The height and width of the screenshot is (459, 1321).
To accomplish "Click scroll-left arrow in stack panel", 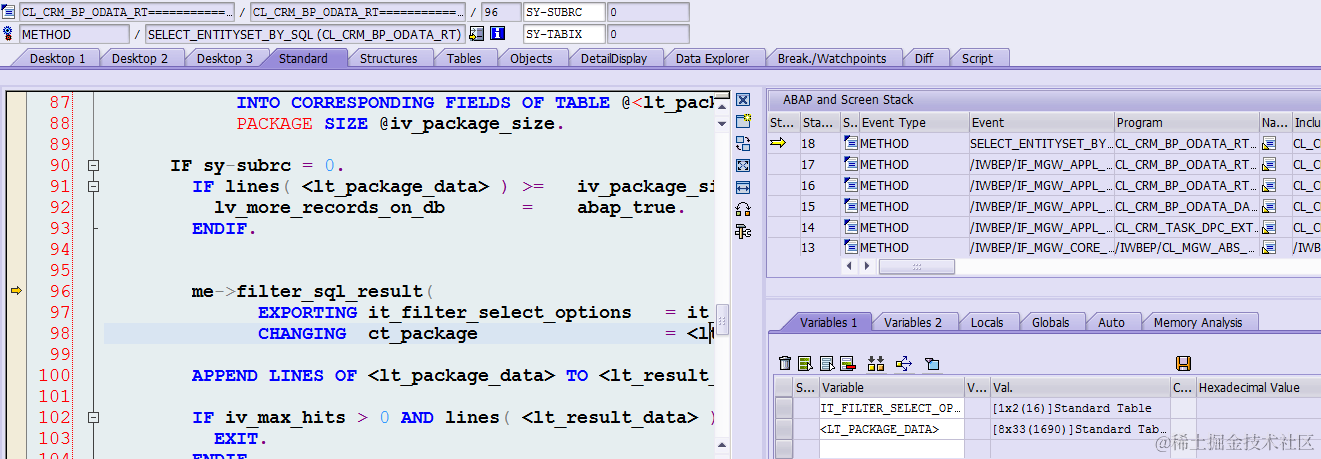I will coord(851,267).
